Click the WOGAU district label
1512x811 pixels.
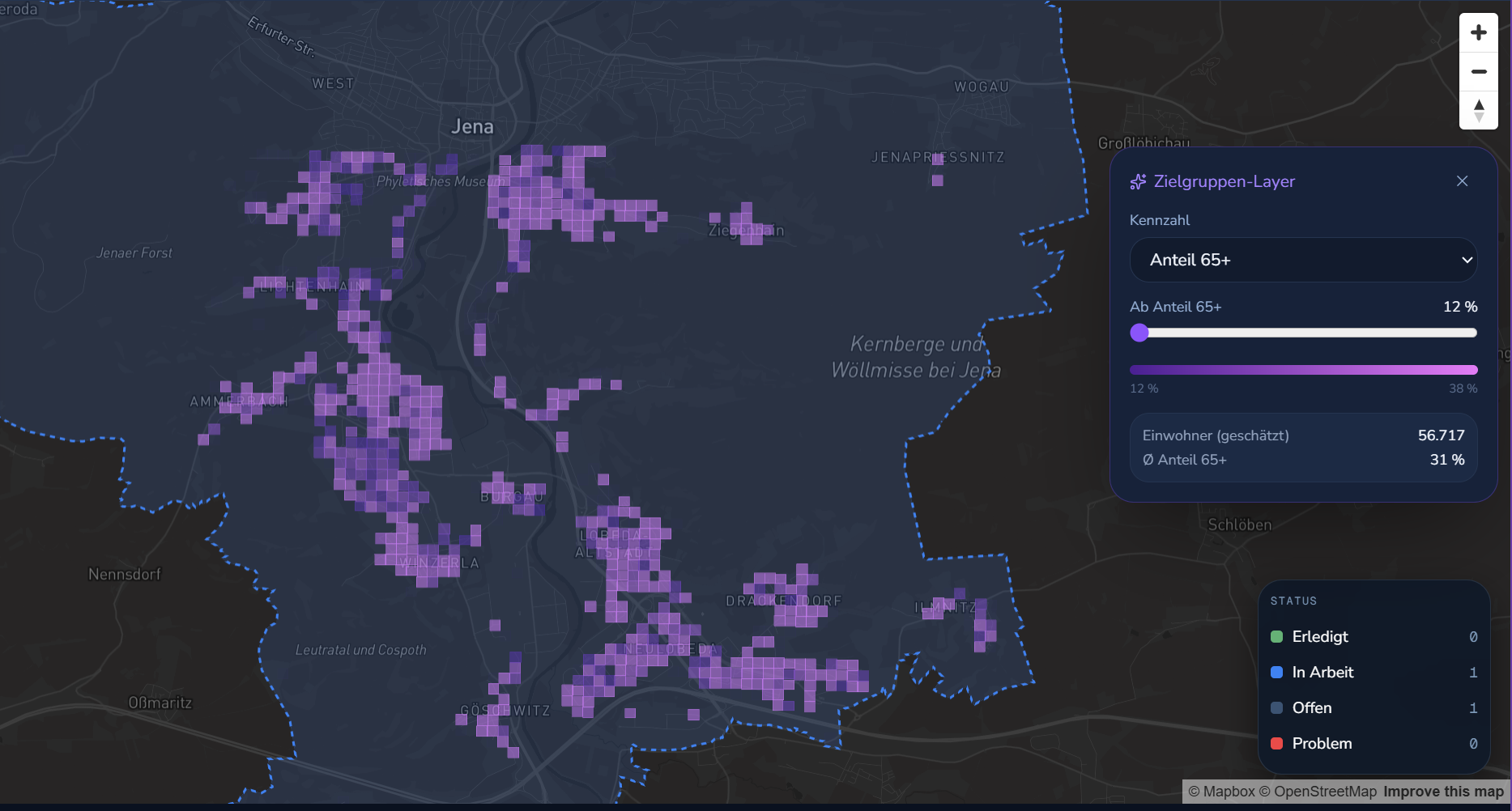[x=982, y=87]
